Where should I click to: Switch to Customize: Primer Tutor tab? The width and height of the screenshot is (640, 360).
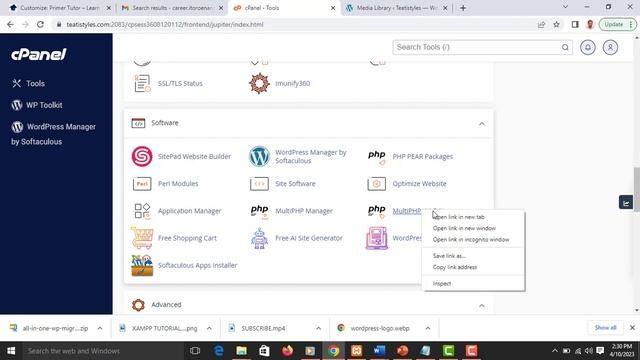click(60, 8)
